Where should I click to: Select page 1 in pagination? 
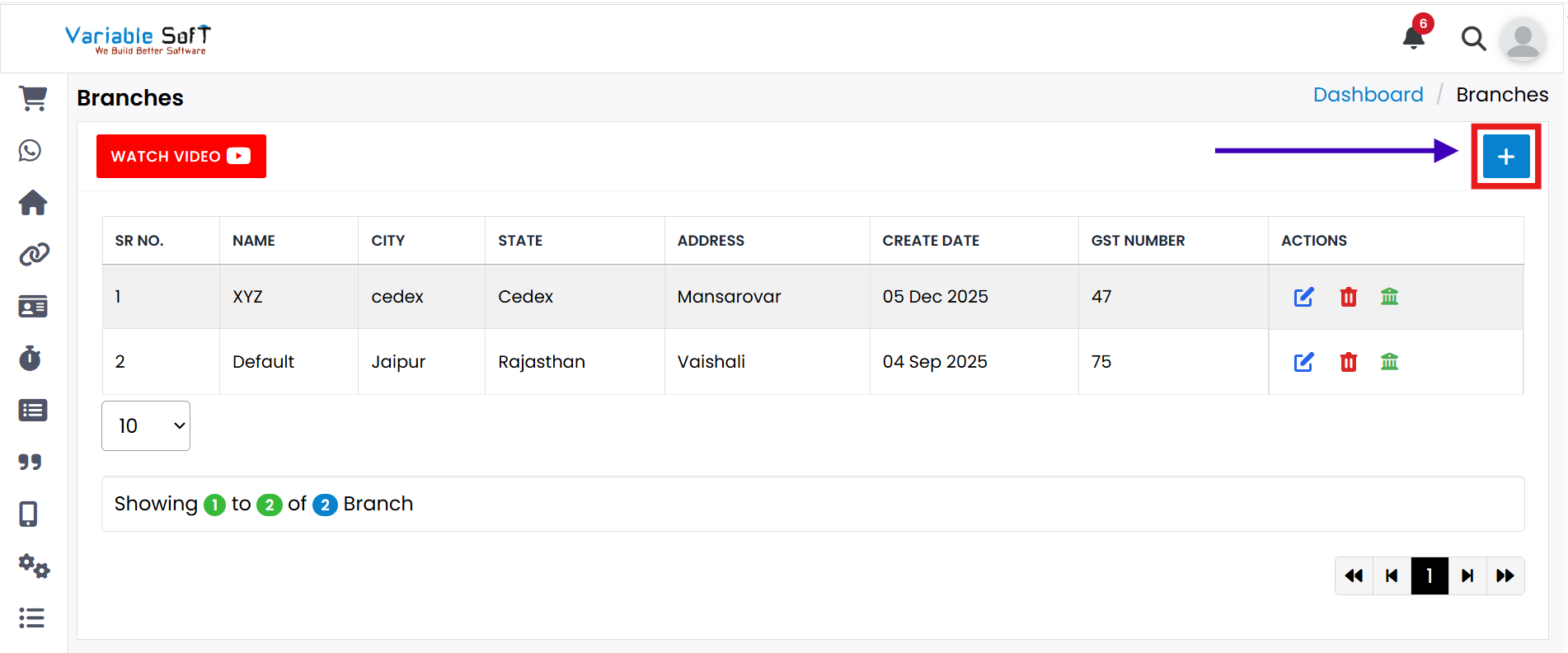tap(1430, 575)
